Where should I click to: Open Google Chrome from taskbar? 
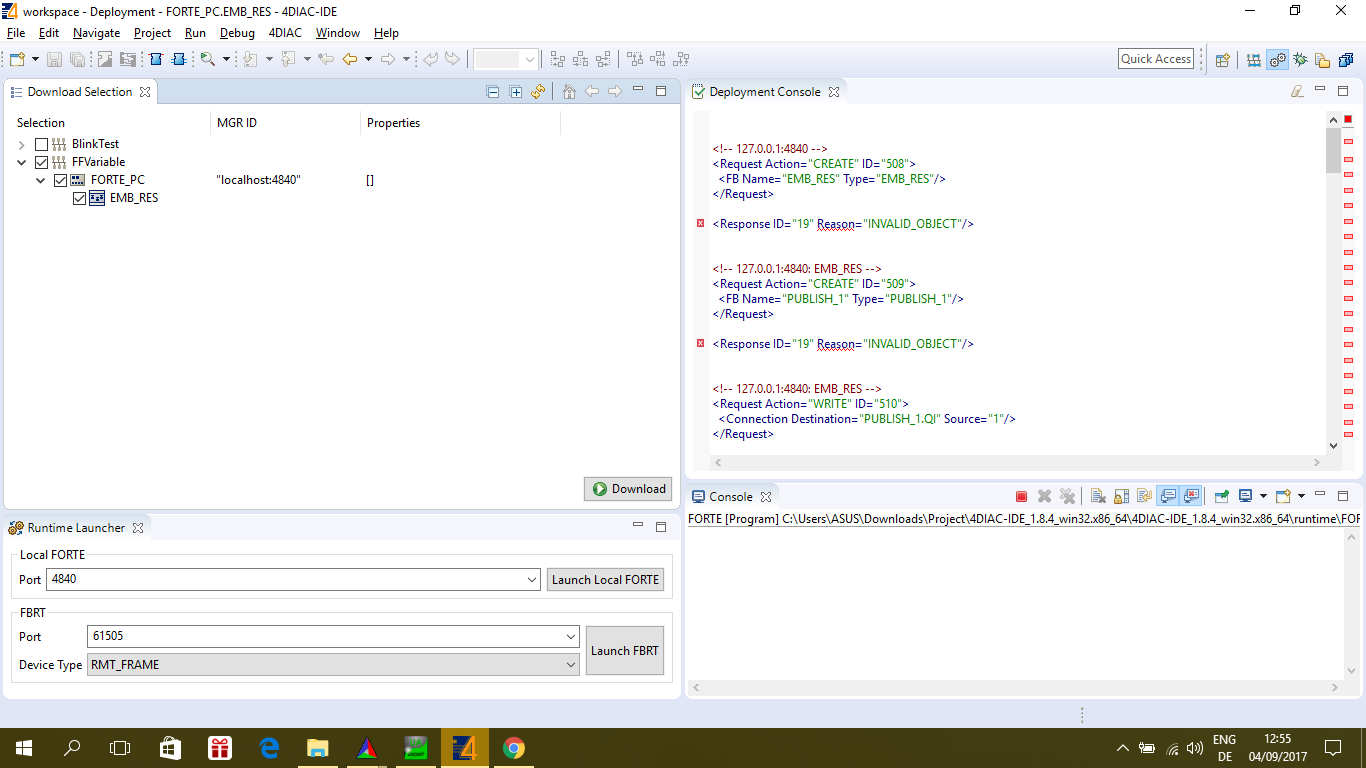pos(514,748)
